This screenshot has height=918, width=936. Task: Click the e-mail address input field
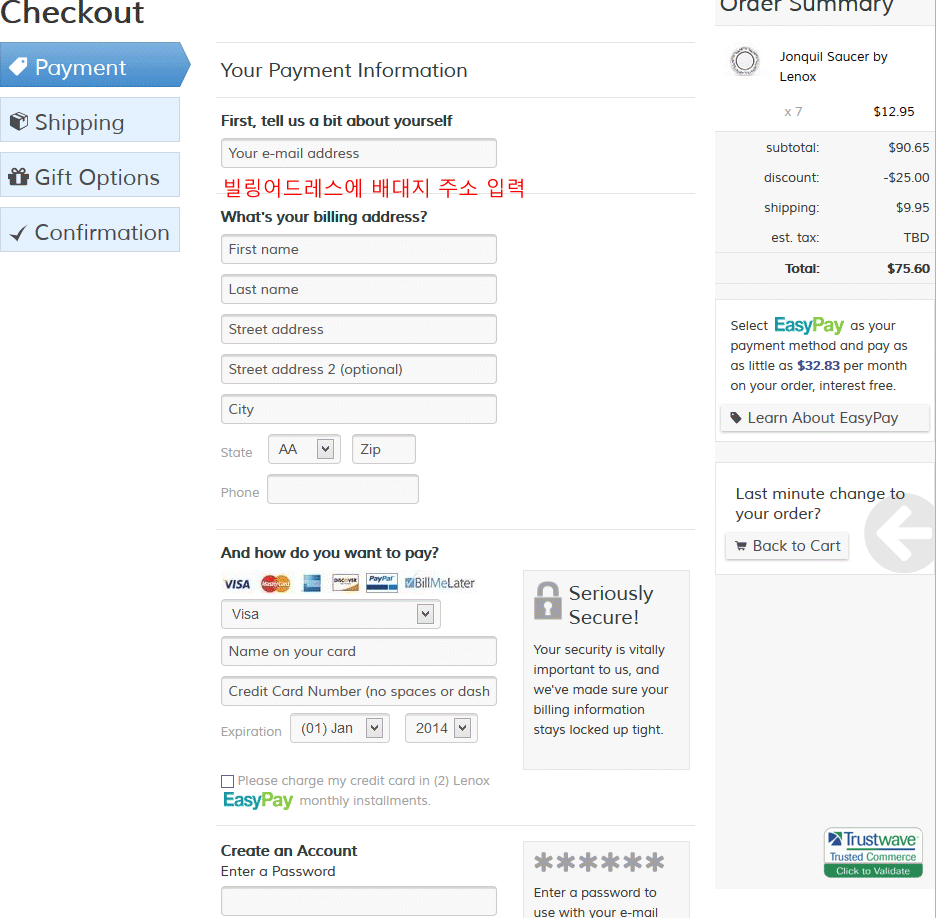tap(358, 153)
